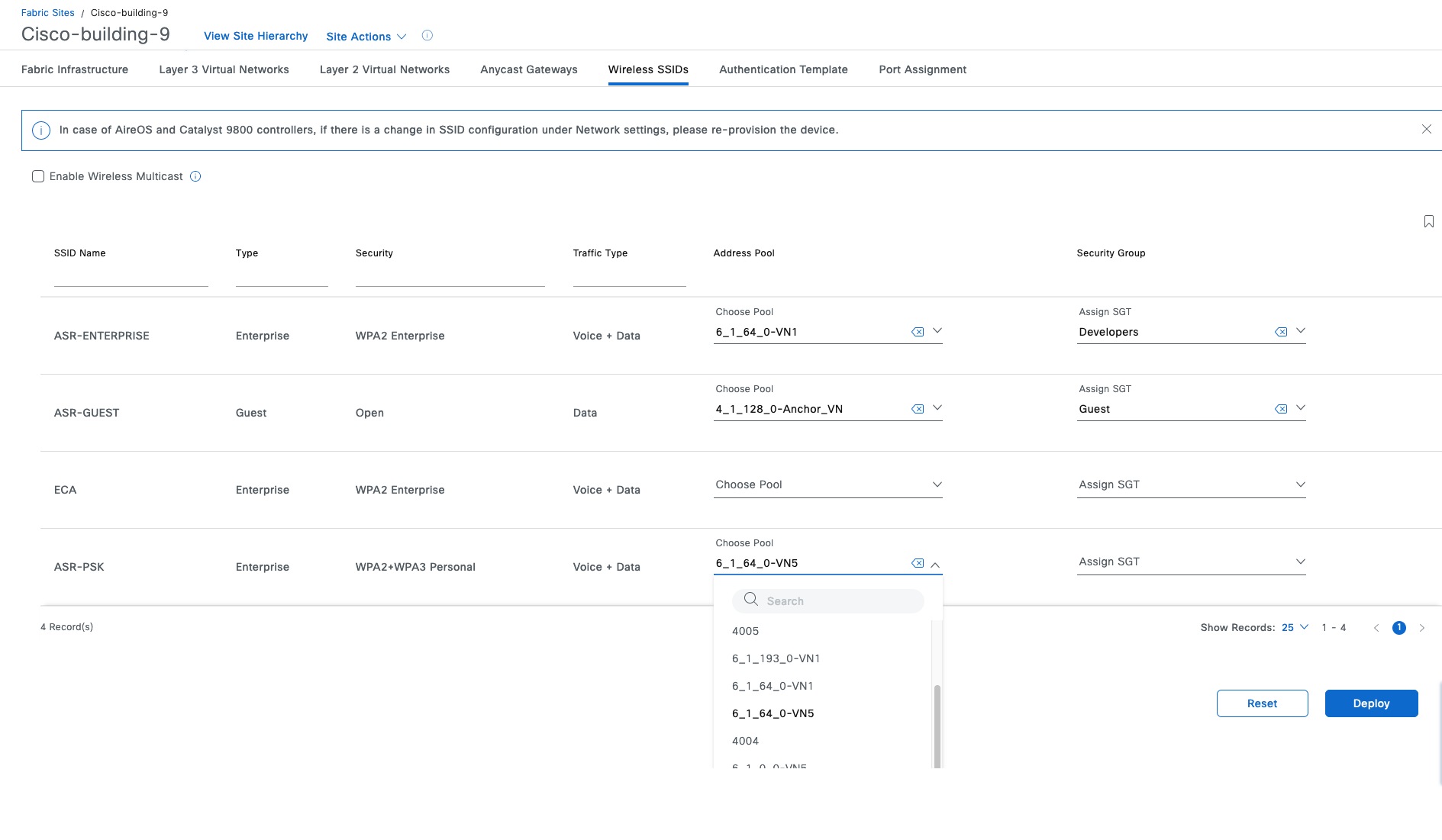Select 6_1_193_0-VN1 from the pool list
This screenshot has height=840, width=1442.
[x=776, y=658]
